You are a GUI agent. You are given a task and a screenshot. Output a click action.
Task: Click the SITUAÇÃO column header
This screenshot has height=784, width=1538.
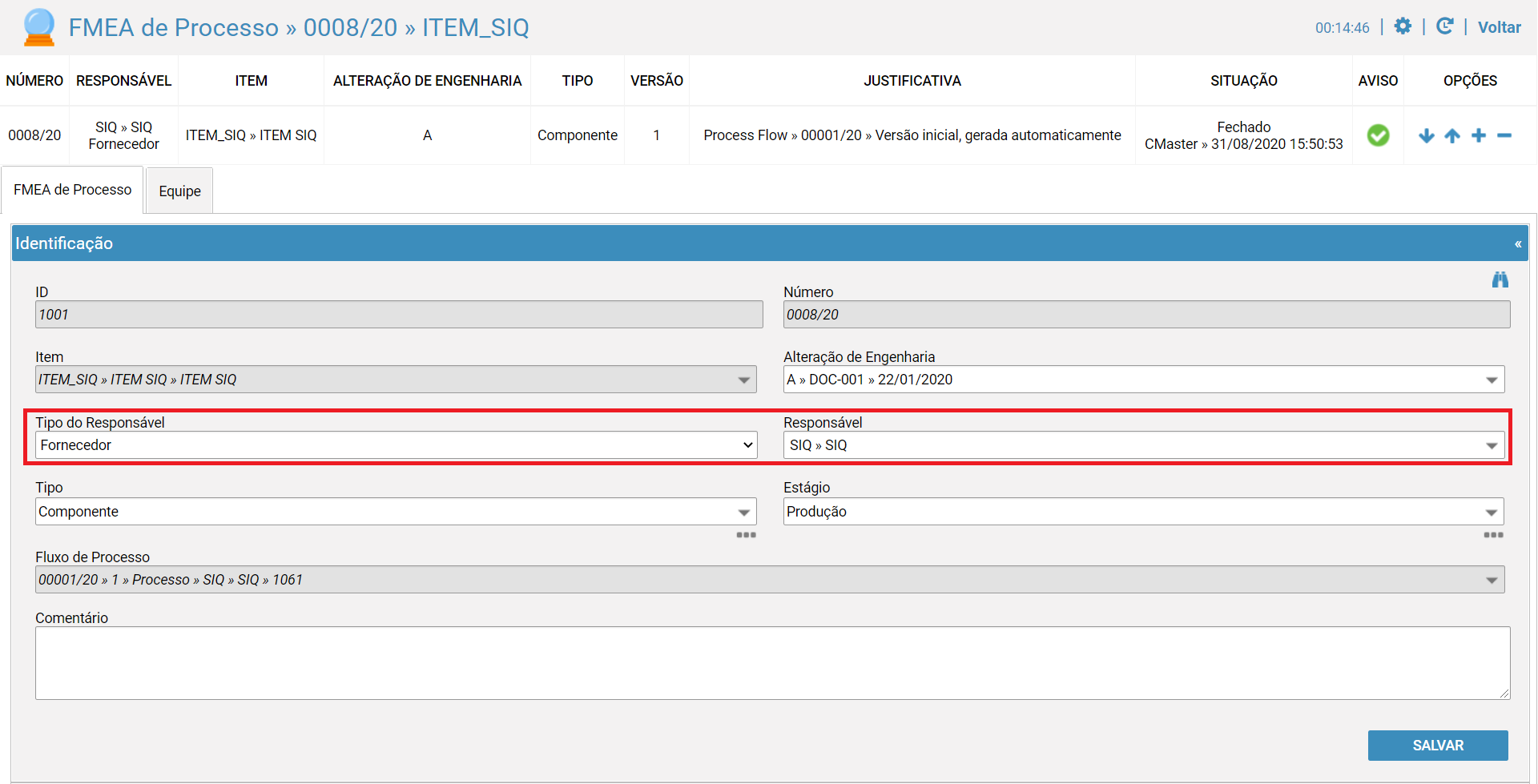pos(1243,81)
